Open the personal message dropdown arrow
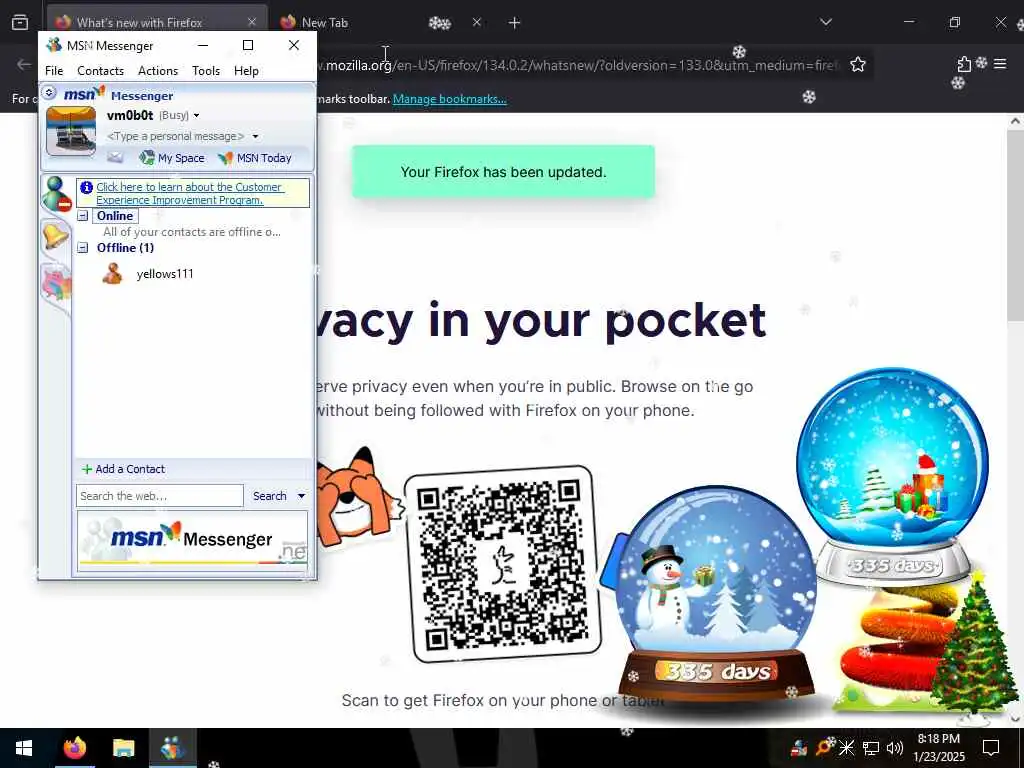The height and width of the screenshot is (768, 1024). 255,136
